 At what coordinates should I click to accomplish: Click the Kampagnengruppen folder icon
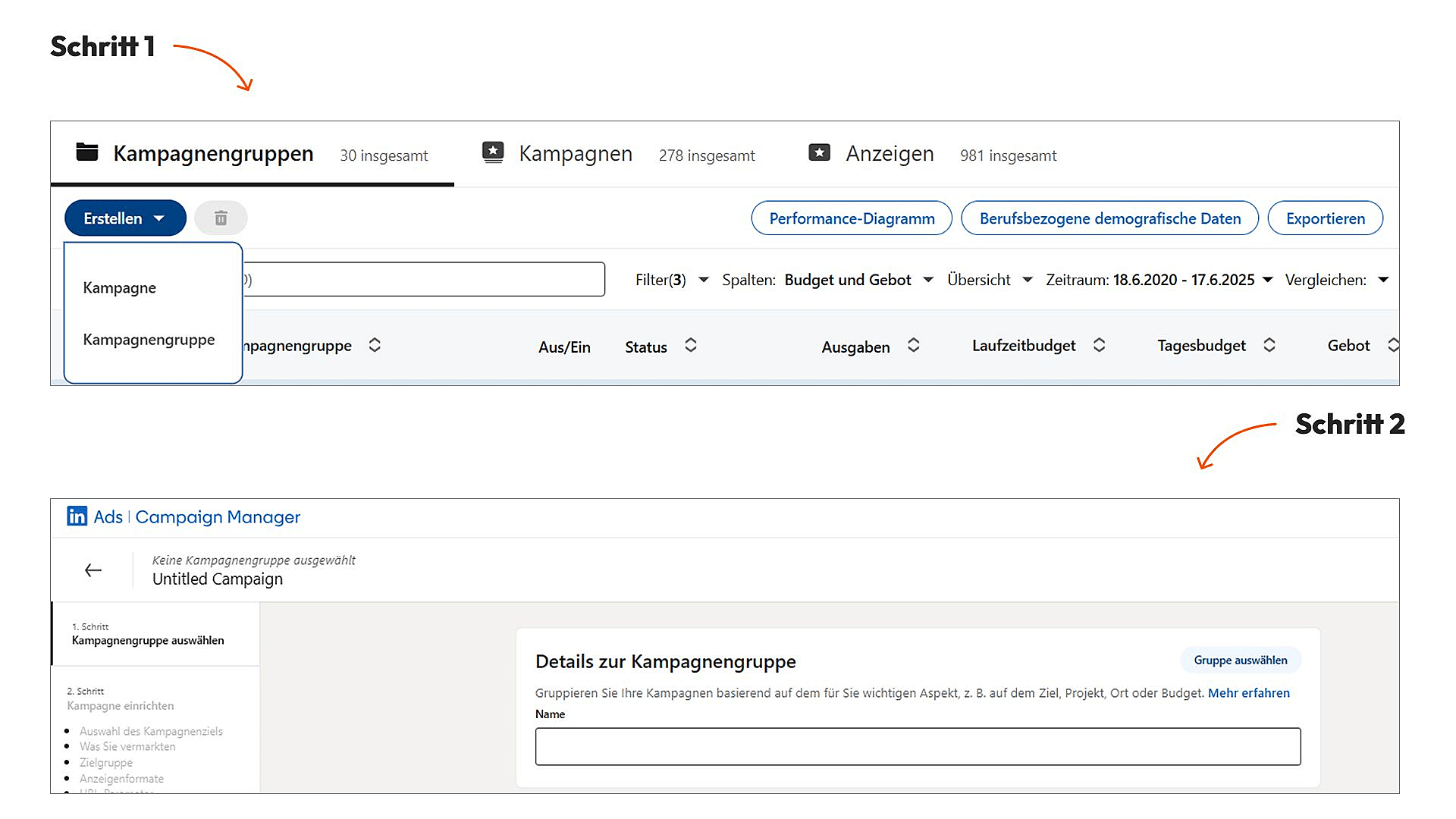(87, 152)
